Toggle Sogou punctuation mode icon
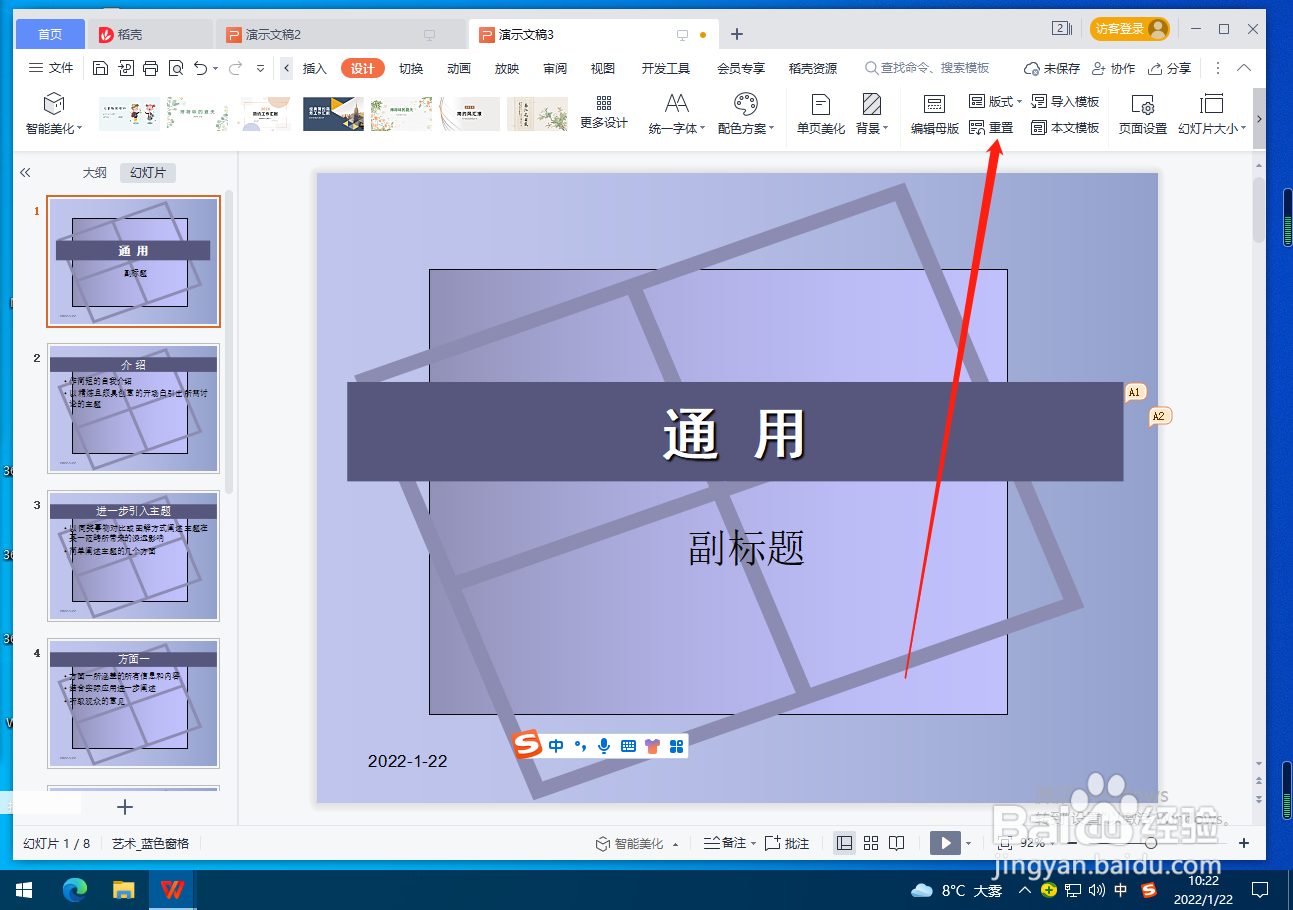 (580, 746)
